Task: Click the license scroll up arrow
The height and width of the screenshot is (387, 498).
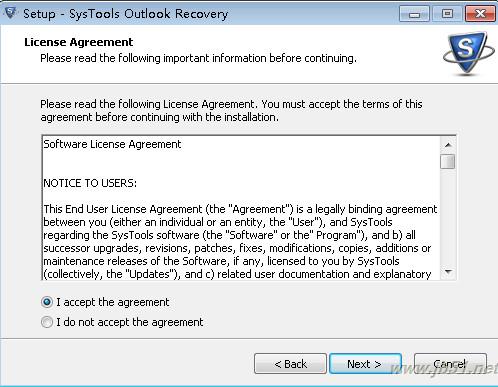Action: click(448, 145)
